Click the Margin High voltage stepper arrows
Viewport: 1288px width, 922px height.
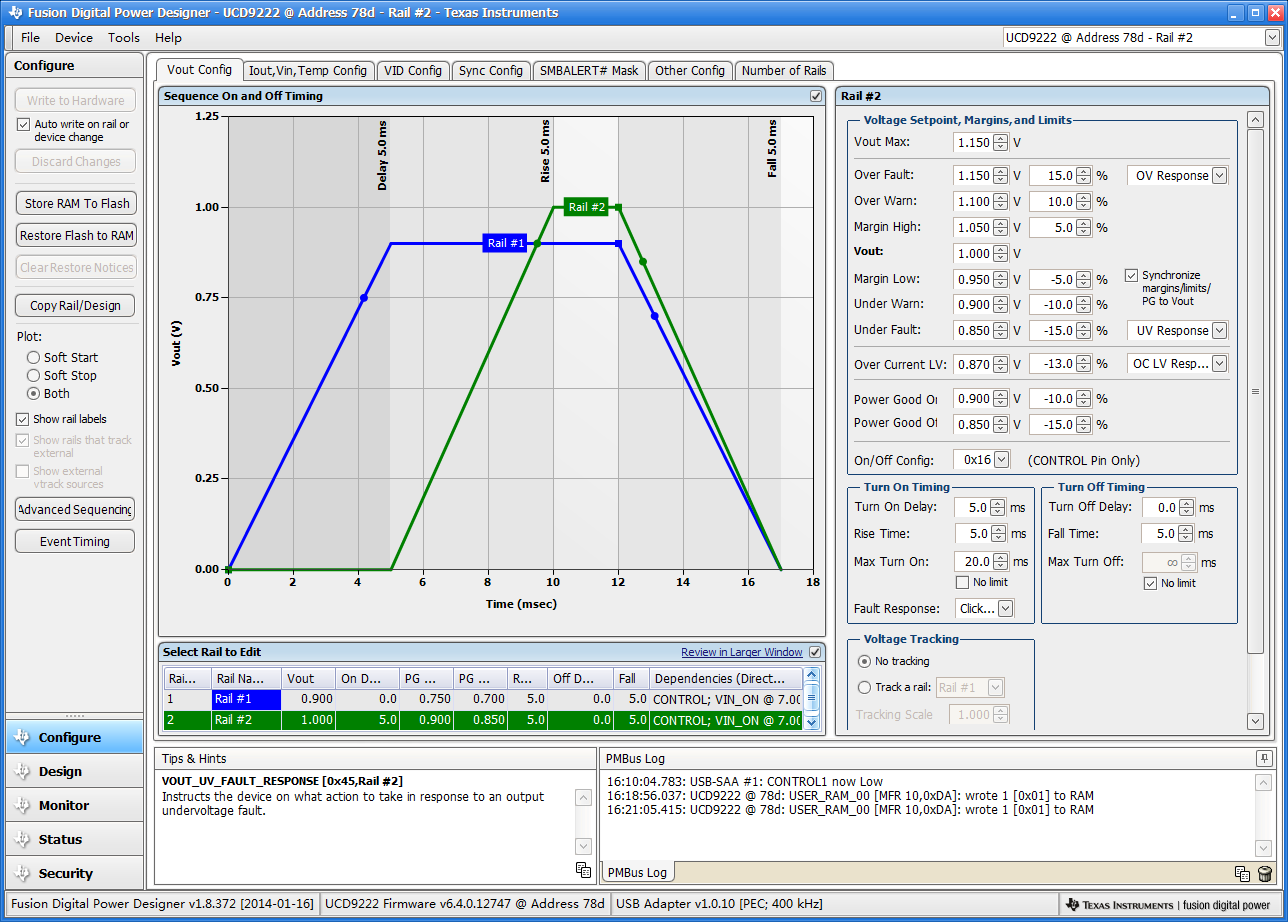pos(1001,228)
